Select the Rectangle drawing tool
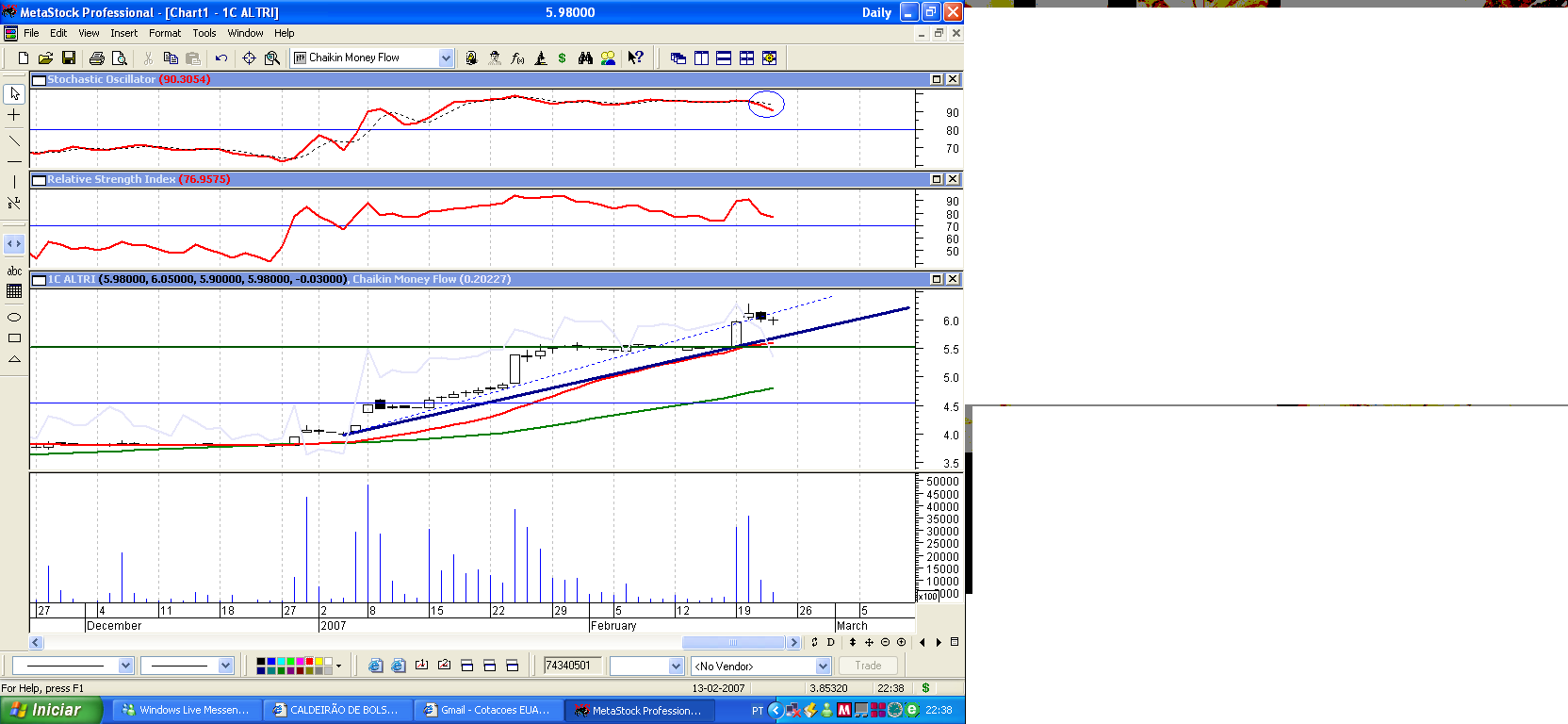The image size is (1568, 724). pos(14,337)
